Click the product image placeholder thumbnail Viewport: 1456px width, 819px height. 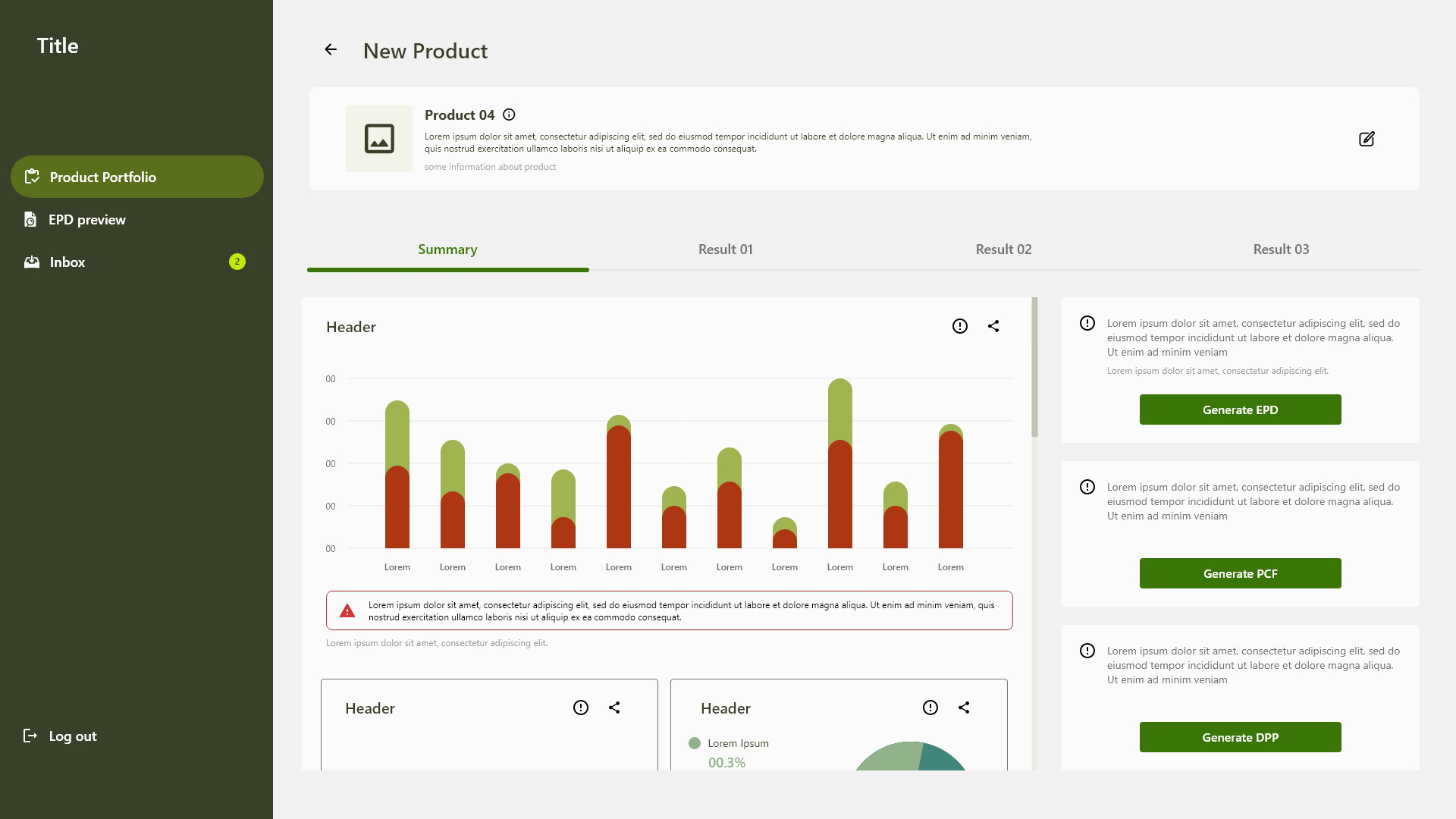click(x=379, y=139)
